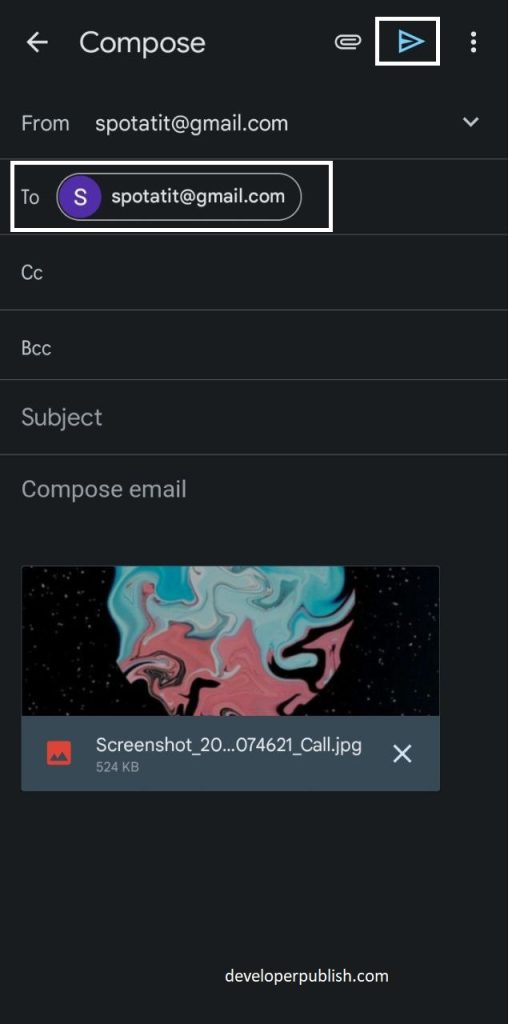Viewport: 508px width, 1024px height.
Task: Tap the purple S avatar in recipient chip
Action: click(80, 197)
